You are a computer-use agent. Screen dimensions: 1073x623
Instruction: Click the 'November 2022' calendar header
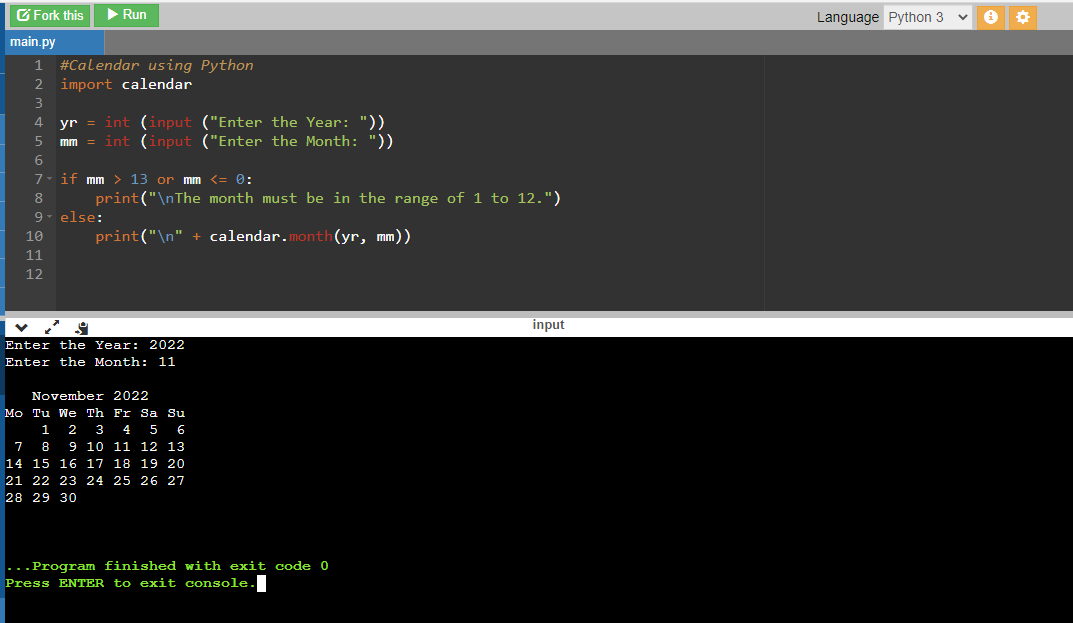[x=90, y=396]
